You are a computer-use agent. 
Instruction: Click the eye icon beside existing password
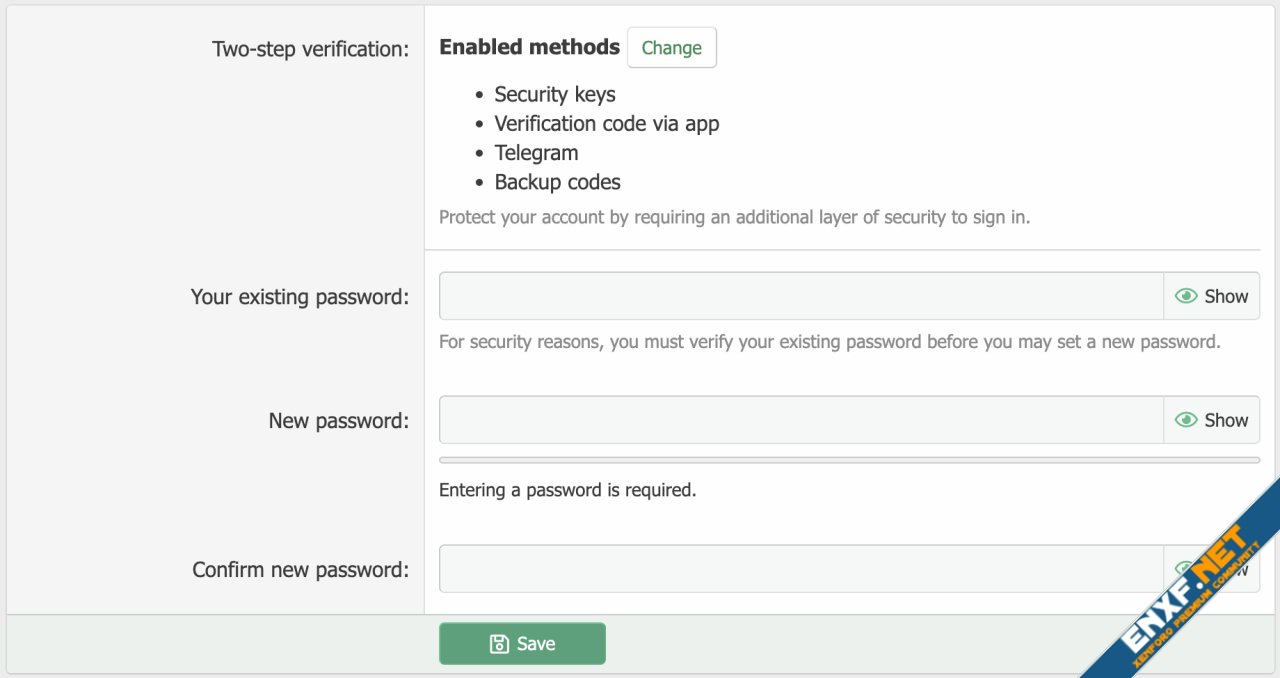pyautogui.click(x=1186, y=296)
